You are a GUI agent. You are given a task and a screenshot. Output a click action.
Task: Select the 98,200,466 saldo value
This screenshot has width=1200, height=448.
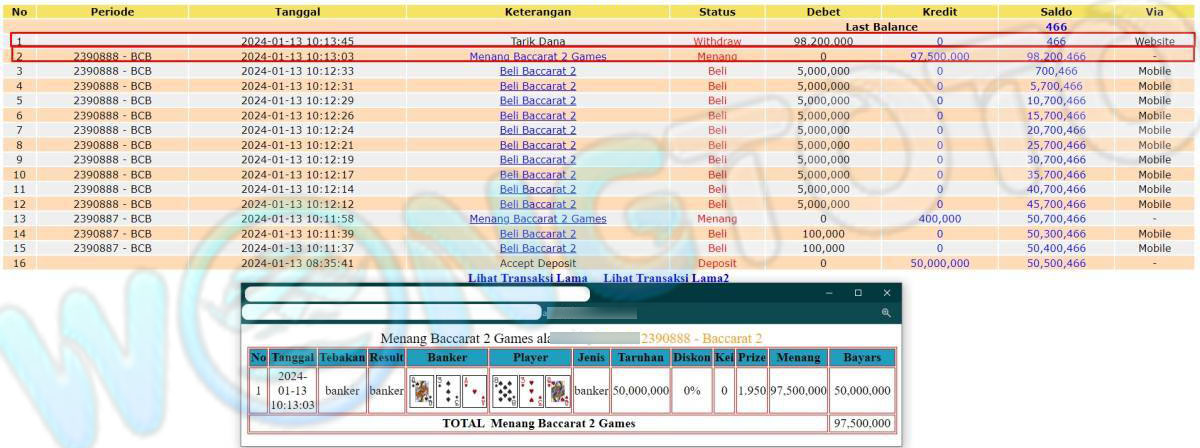click(1056, 57)
